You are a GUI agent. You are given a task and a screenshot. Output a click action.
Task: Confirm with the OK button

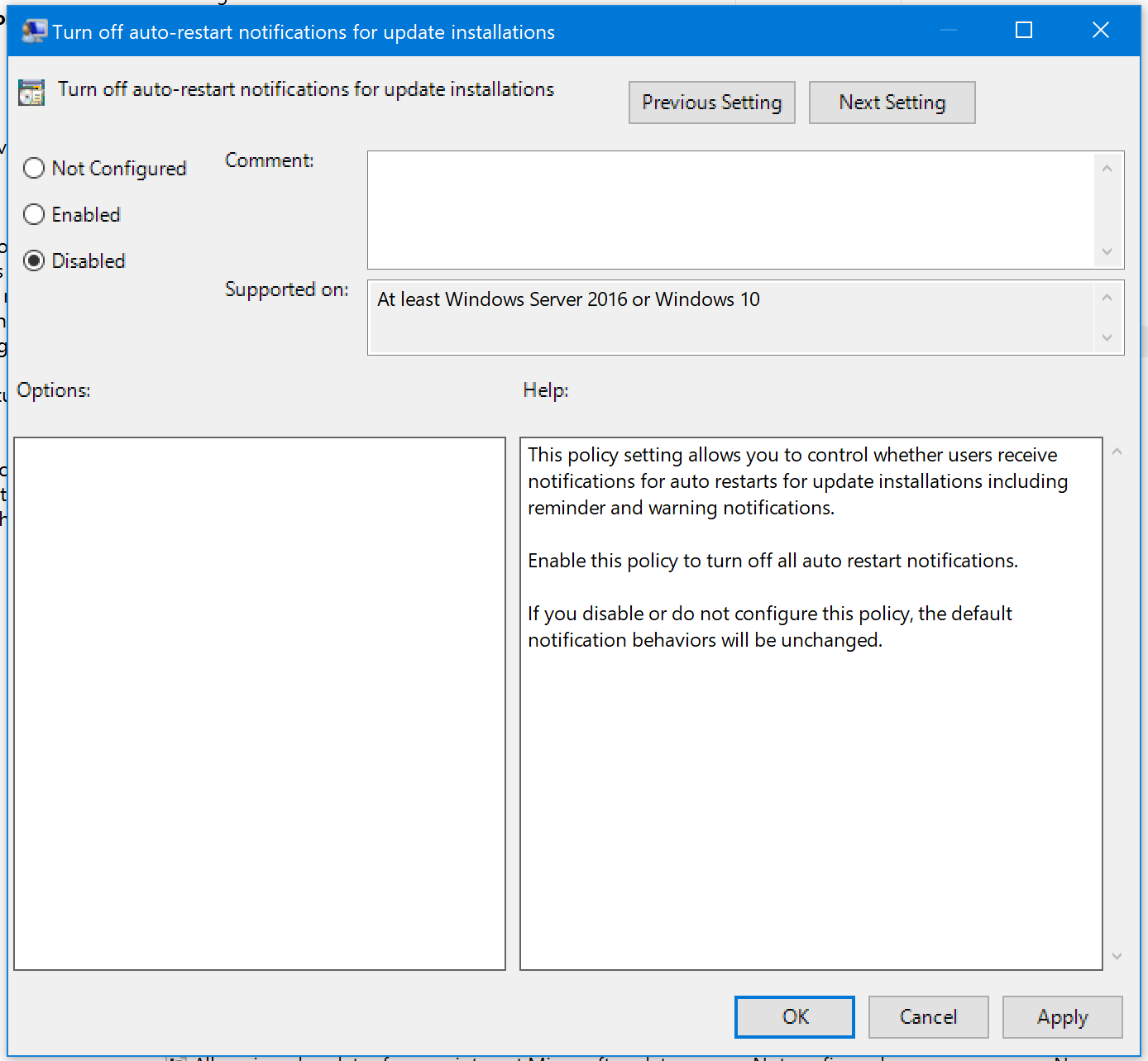[794, 1017]
